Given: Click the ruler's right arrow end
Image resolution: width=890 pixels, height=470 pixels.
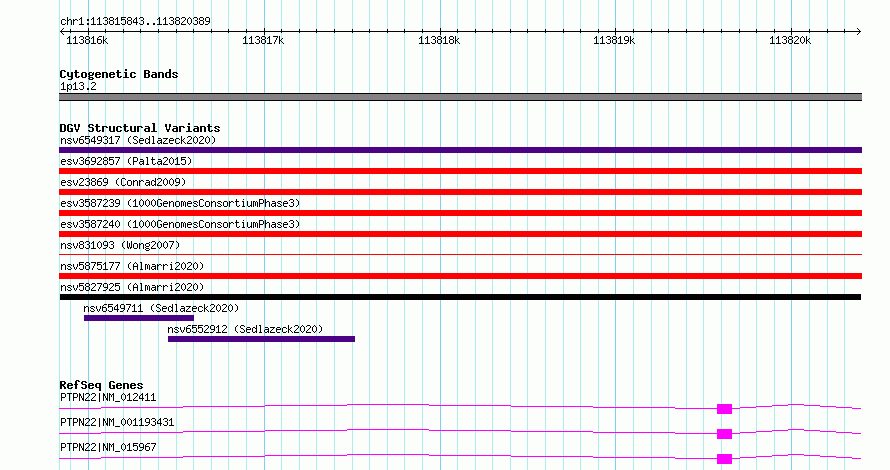Looking at the screenshot, I should tap(859, 31).
